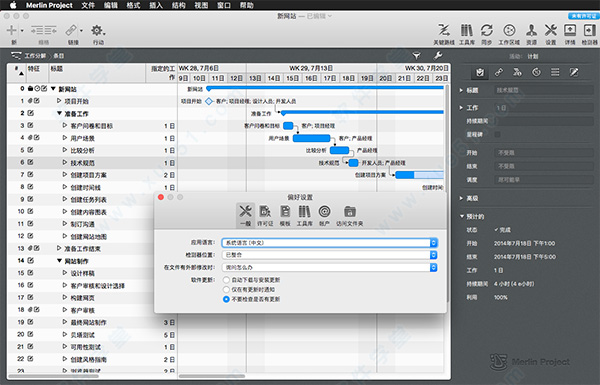Open the 工作区域 workspace toolbar icon
Screen dimensions: 600x385
(509, 30)
